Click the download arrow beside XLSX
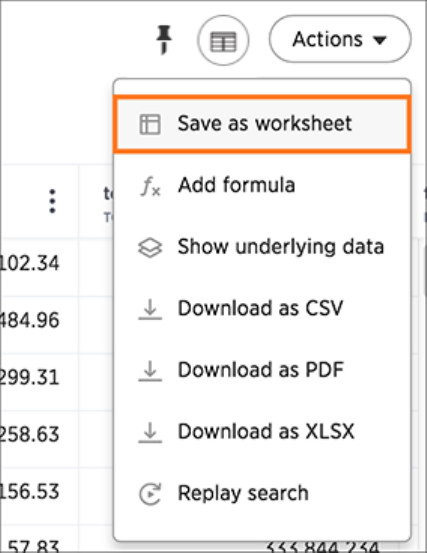The width and height of the screenshot is (427, 553). click(150, 432)
